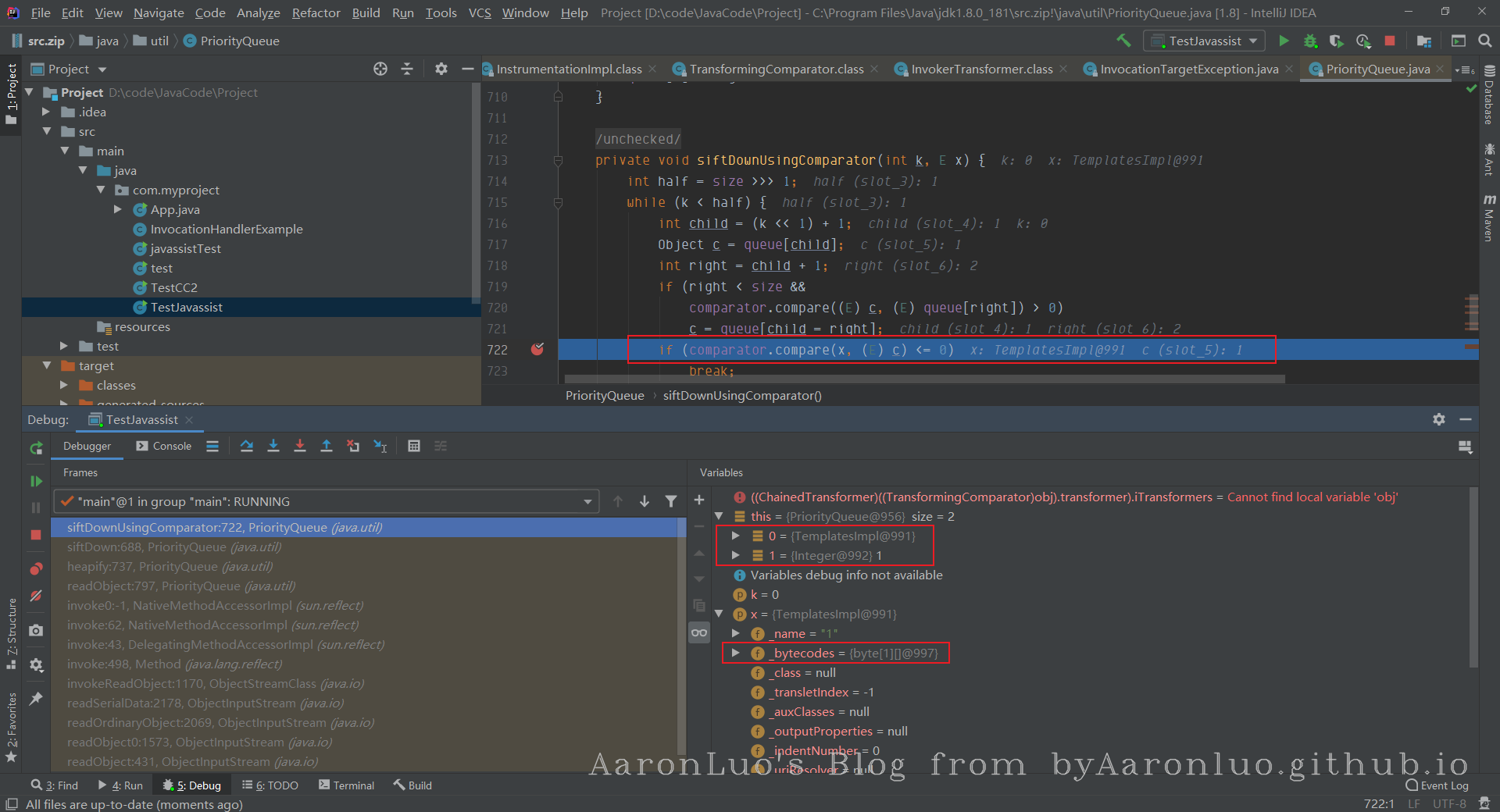This screenshot has height=812, width=1500.
Task: Open View Breakpoints in the debug sidebar
Action: [36, 568]
